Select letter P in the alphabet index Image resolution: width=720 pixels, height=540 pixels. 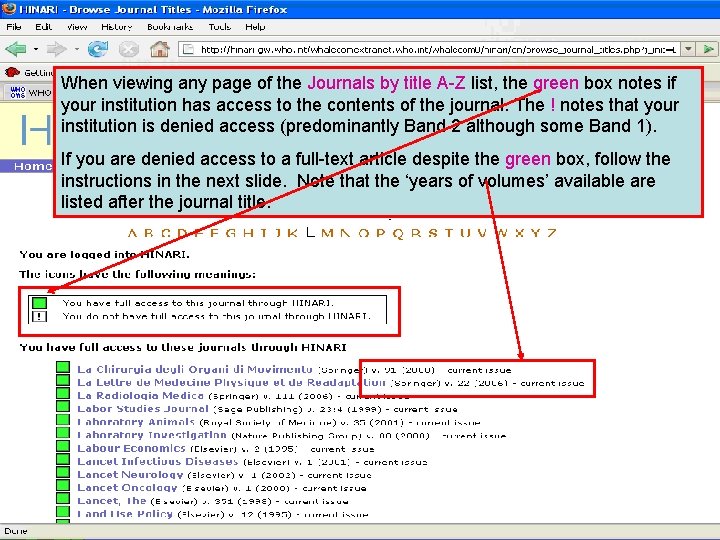pyautogui.click(x=380, y=233)
